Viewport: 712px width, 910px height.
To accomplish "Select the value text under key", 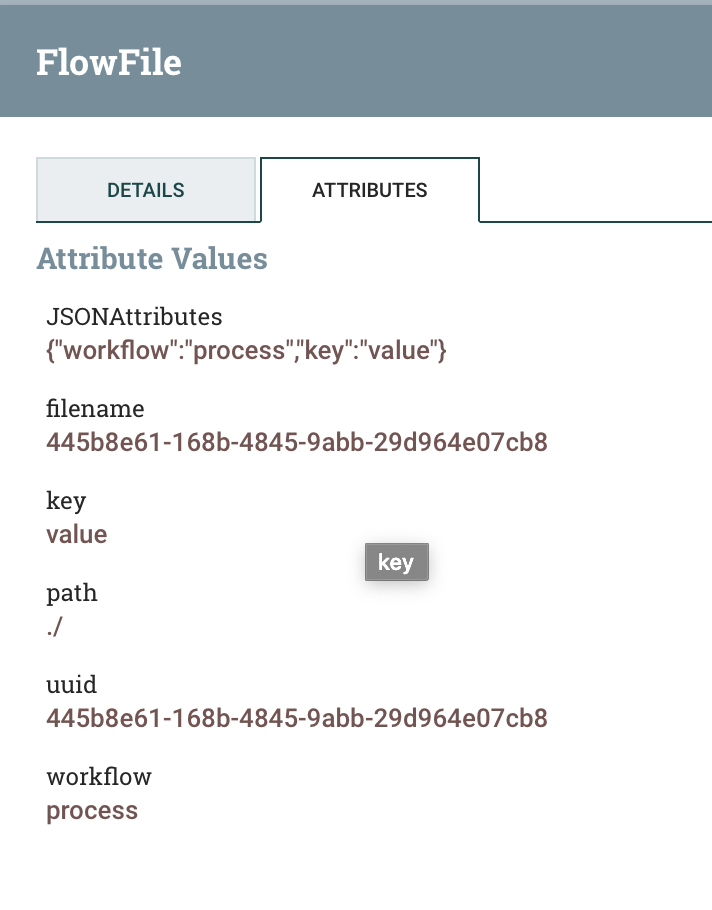I will pos(74,534).
